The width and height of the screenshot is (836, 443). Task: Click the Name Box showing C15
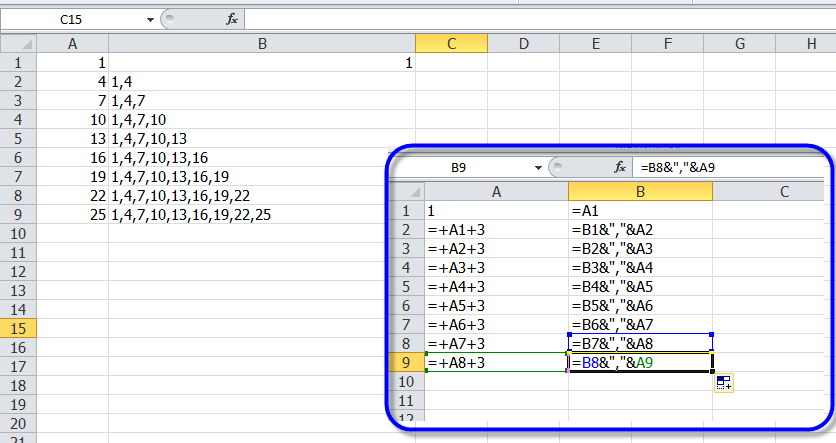(x=71, y=20)
